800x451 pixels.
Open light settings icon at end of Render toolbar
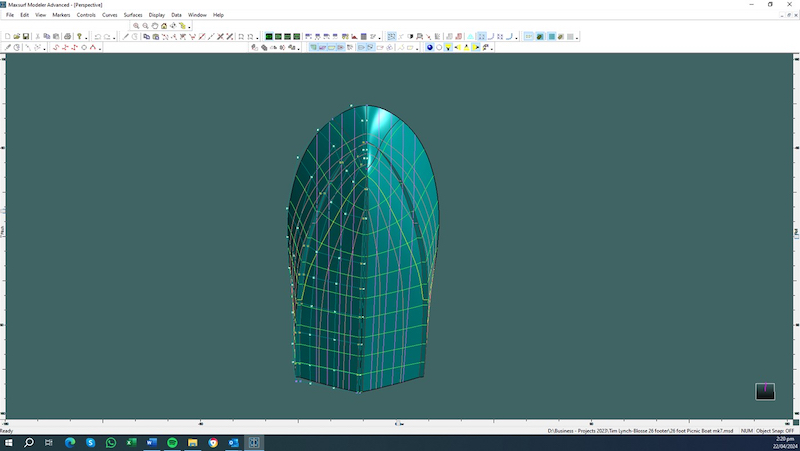485,47
